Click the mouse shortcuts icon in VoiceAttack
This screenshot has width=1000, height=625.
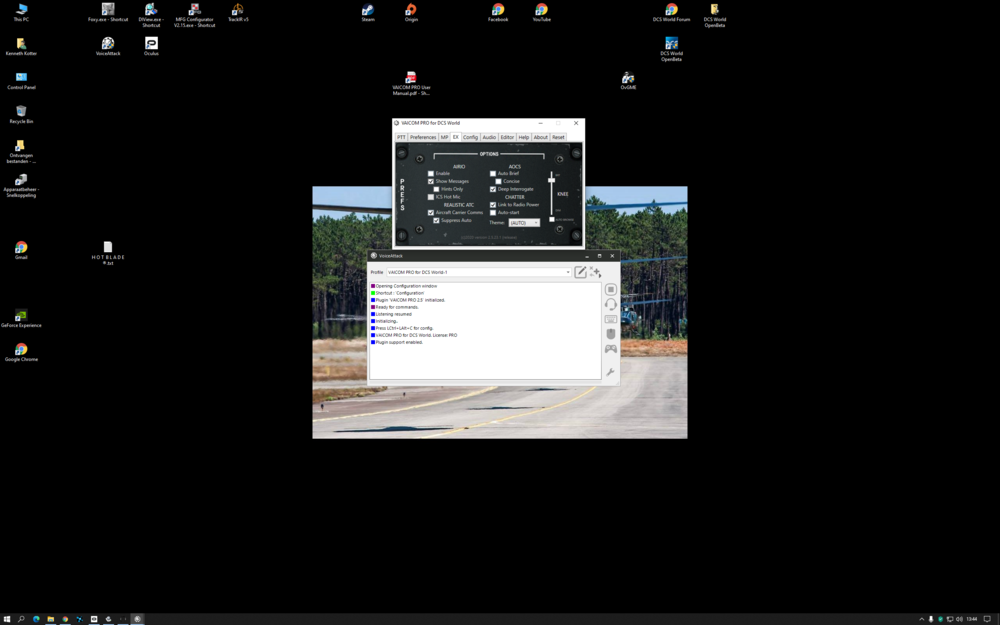click(611, 334)
